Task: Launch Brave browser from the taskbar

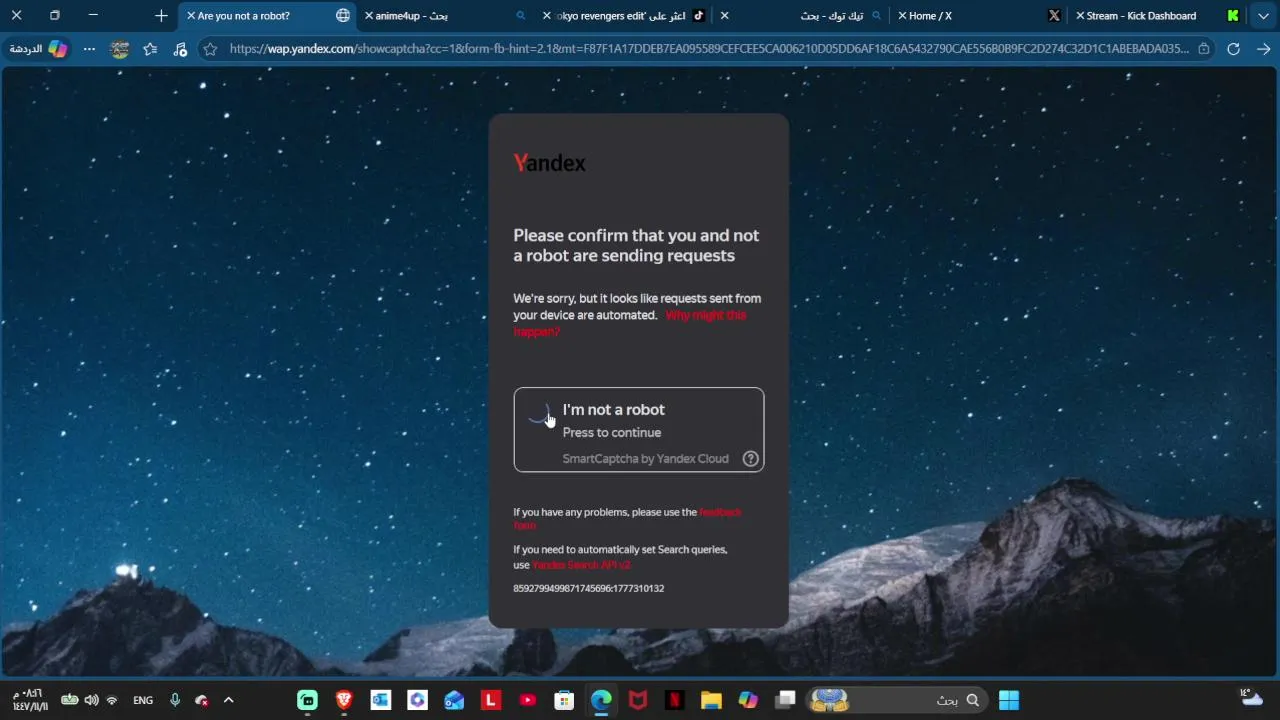Action: tap(344, 700)
